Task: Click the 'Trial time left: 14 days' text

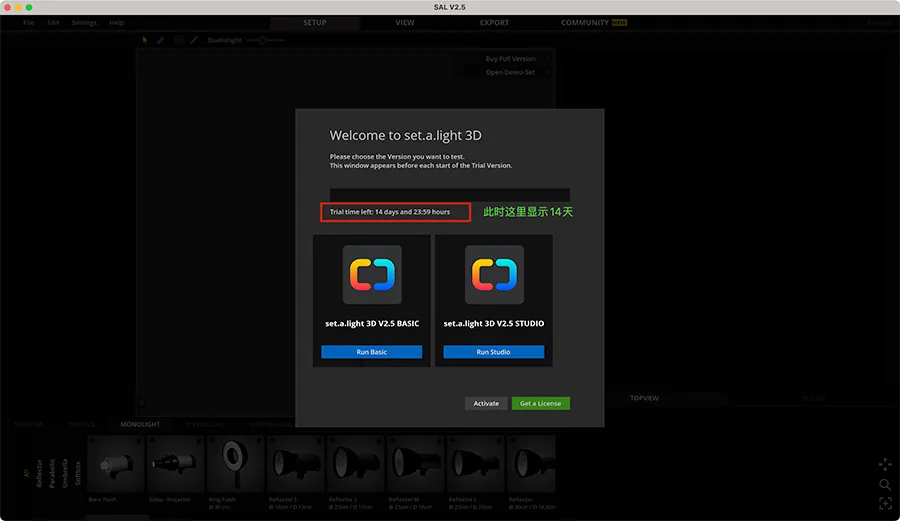Action: pos(390,212)
